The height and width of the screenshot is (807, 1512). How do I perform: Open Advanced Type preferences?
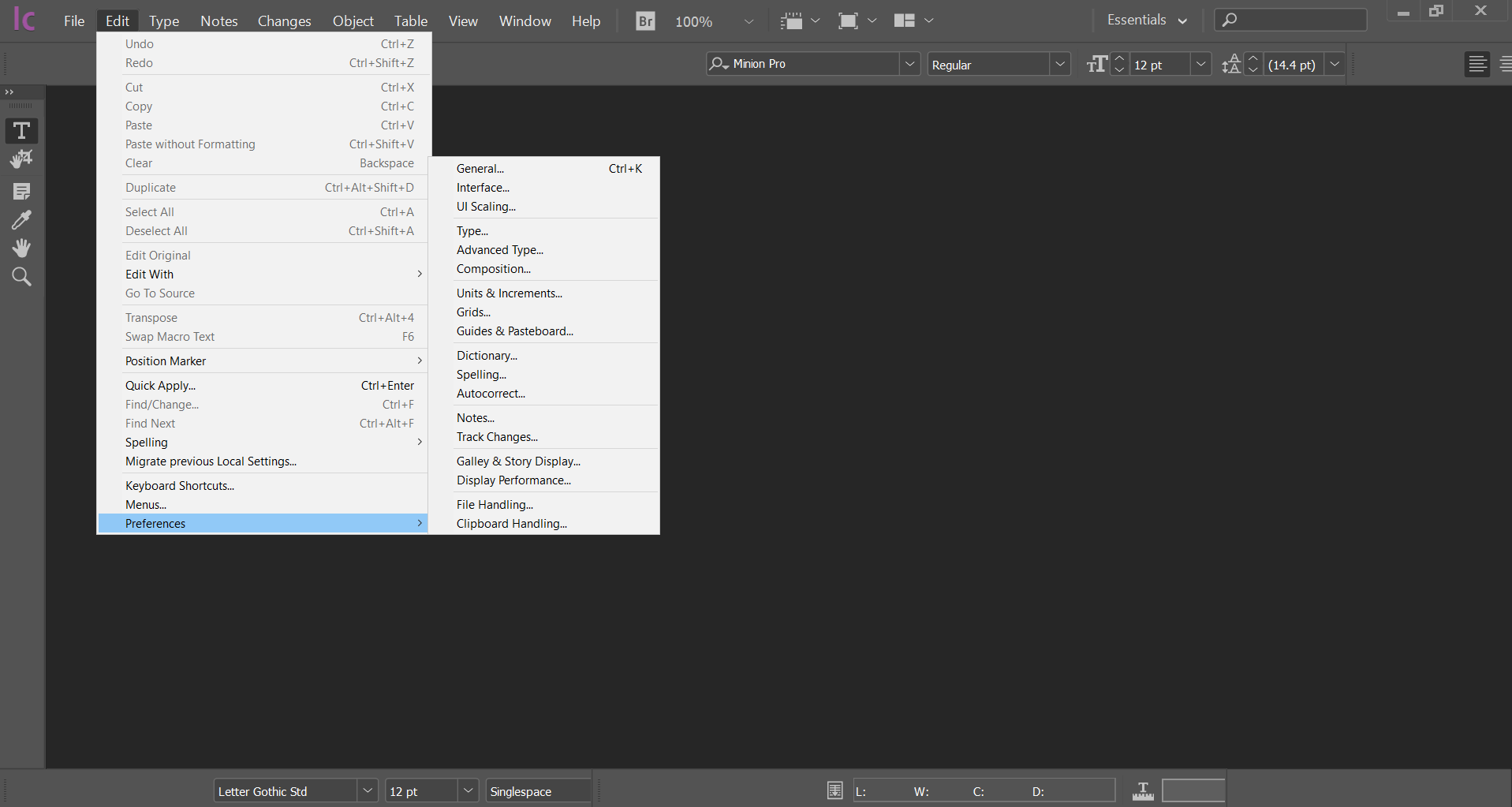[544, 250]
